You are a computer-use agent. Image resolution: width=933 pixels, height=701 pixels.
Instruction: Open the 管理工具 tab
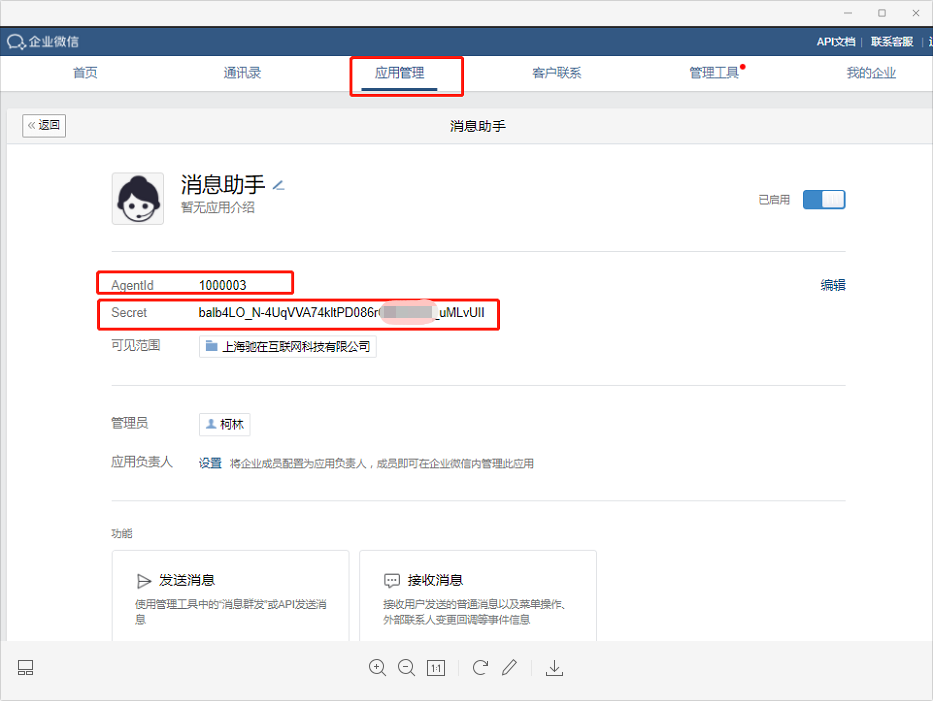point(713,73)
